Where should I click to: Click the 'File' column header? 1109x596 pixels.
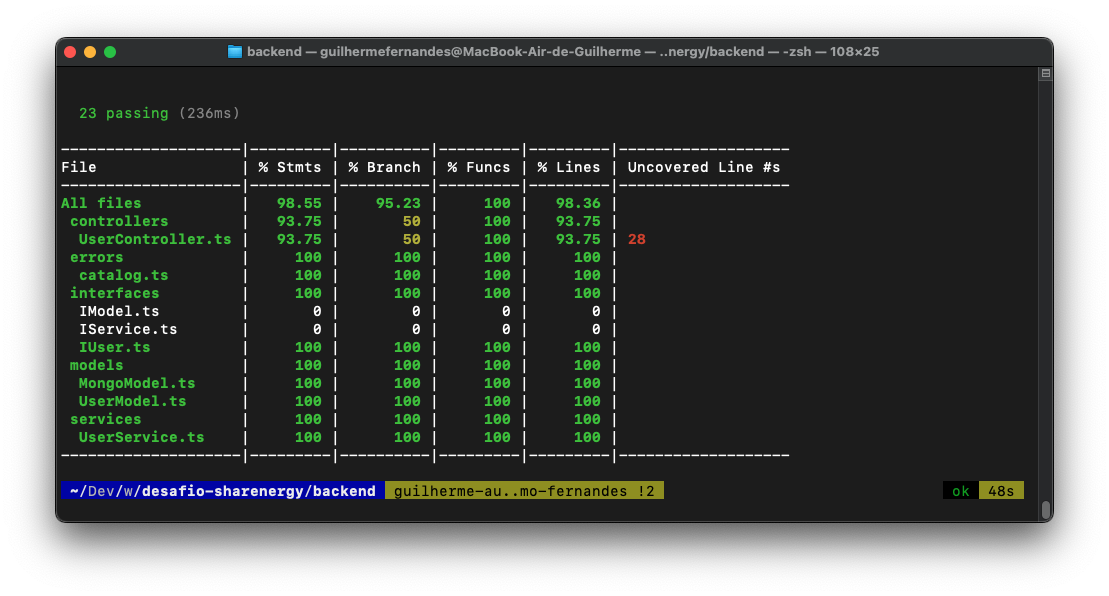[79, 168]
